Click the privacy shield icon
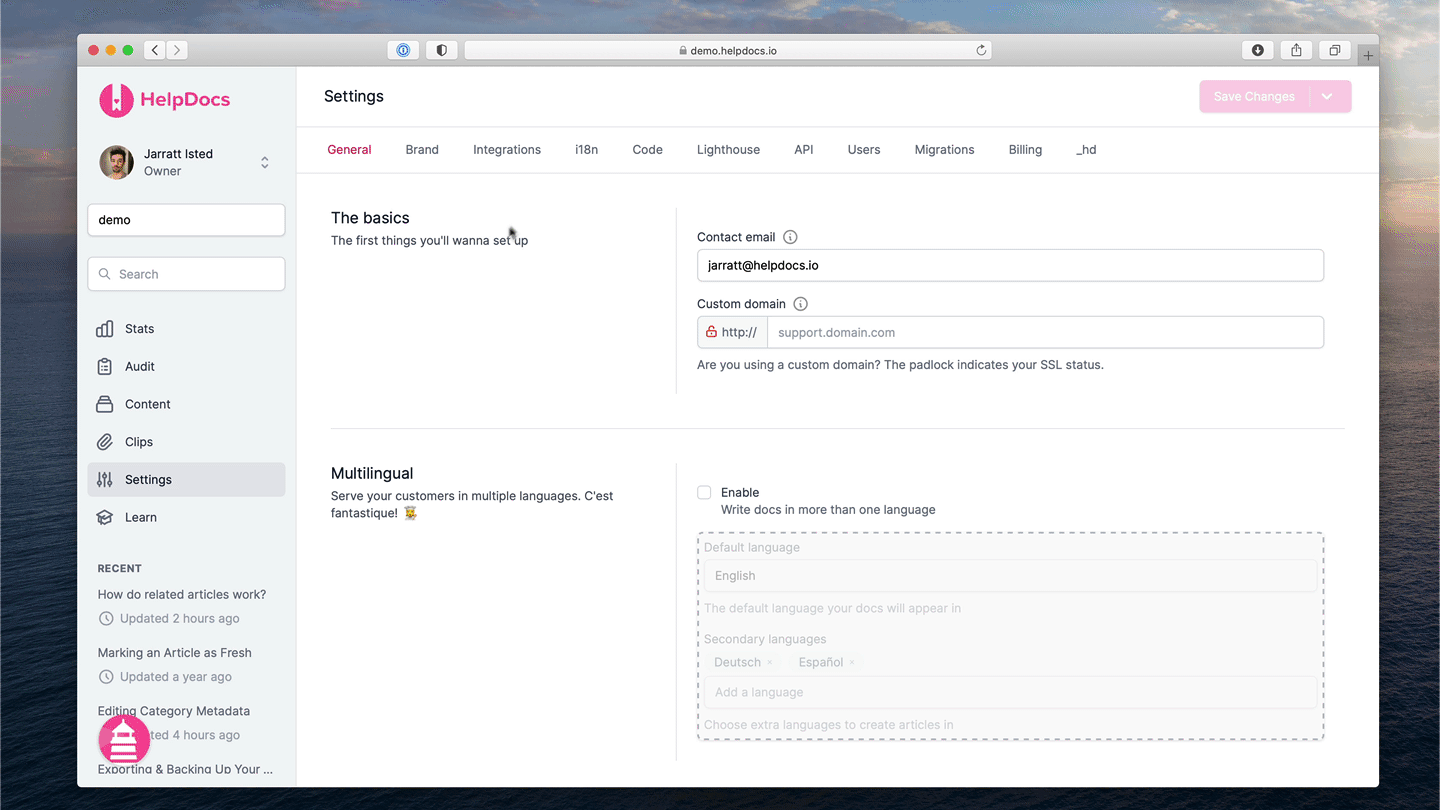Viewport: 1440px width, 810px height. [441, 50]
